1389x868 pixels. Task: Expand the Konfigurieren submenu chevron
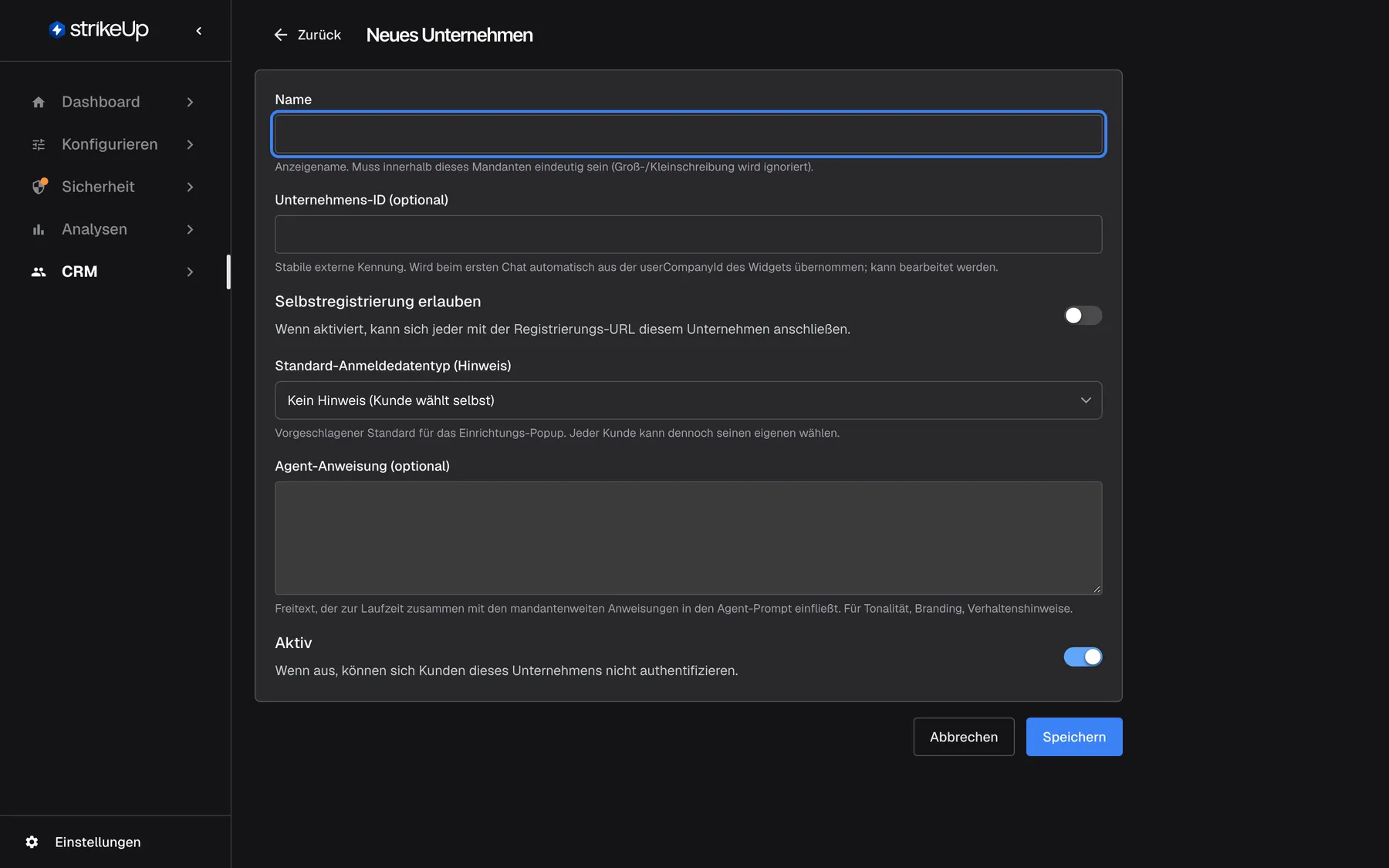click(190, 144)
